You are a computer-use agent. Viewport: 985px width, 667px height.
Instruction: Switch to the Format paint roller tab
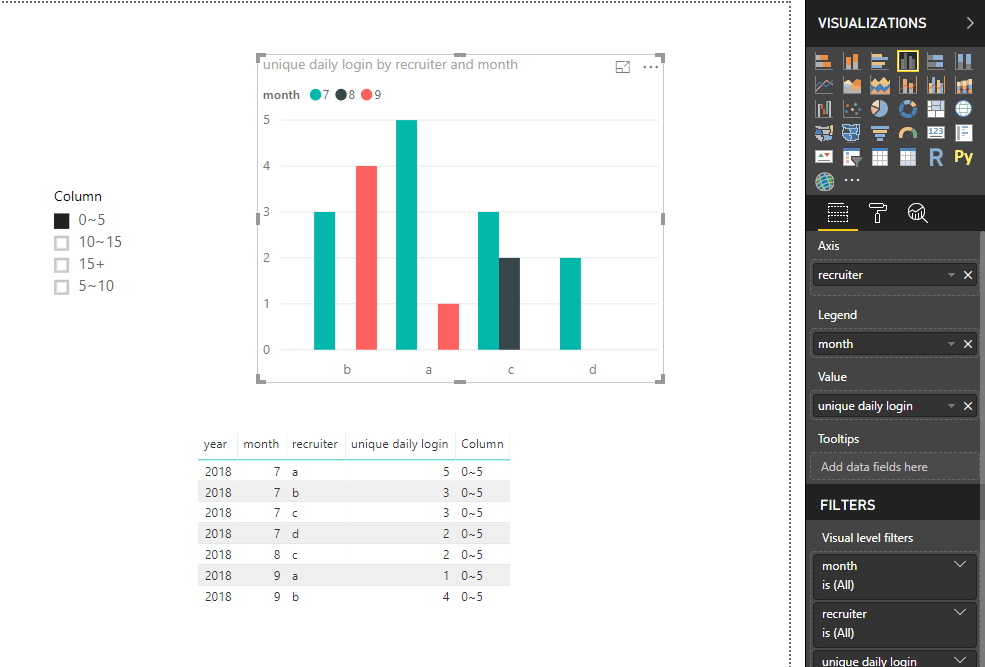878,213
